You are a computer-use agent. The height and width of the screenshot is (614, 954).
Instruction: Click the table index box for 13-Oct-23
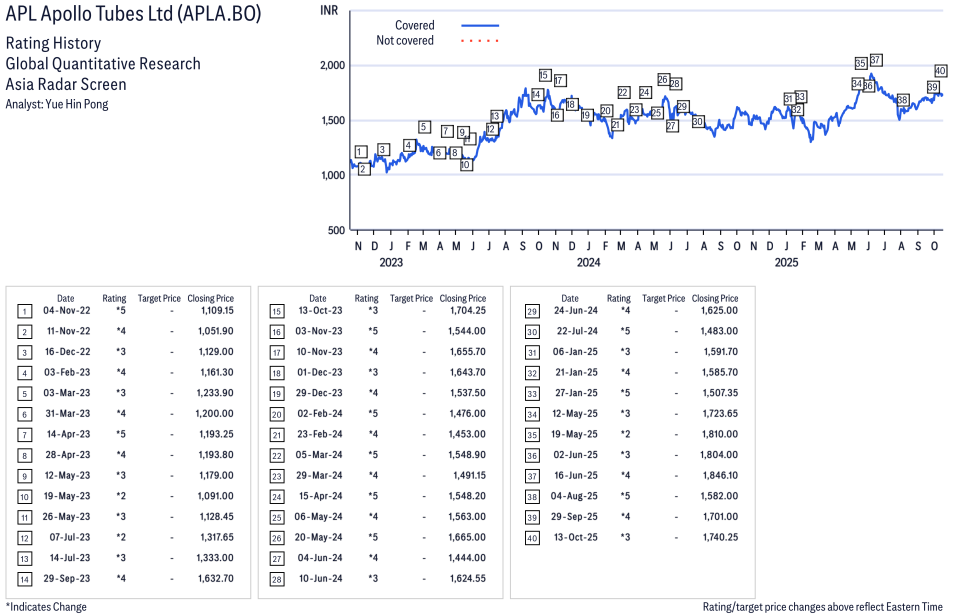coord(275,311)
